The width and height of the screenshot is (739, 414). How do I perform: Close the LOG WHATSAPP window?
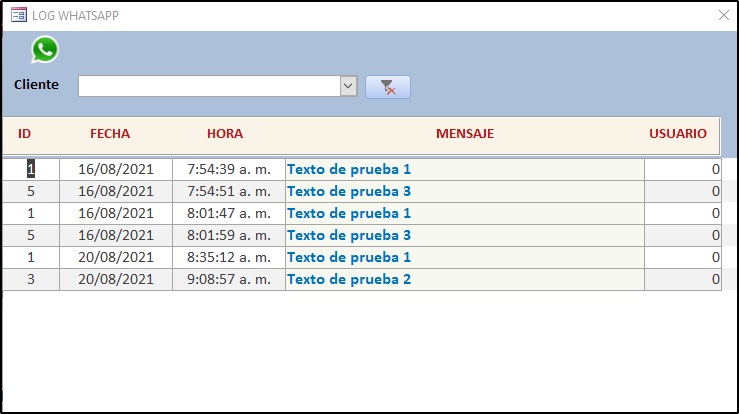tap(723, 15)
